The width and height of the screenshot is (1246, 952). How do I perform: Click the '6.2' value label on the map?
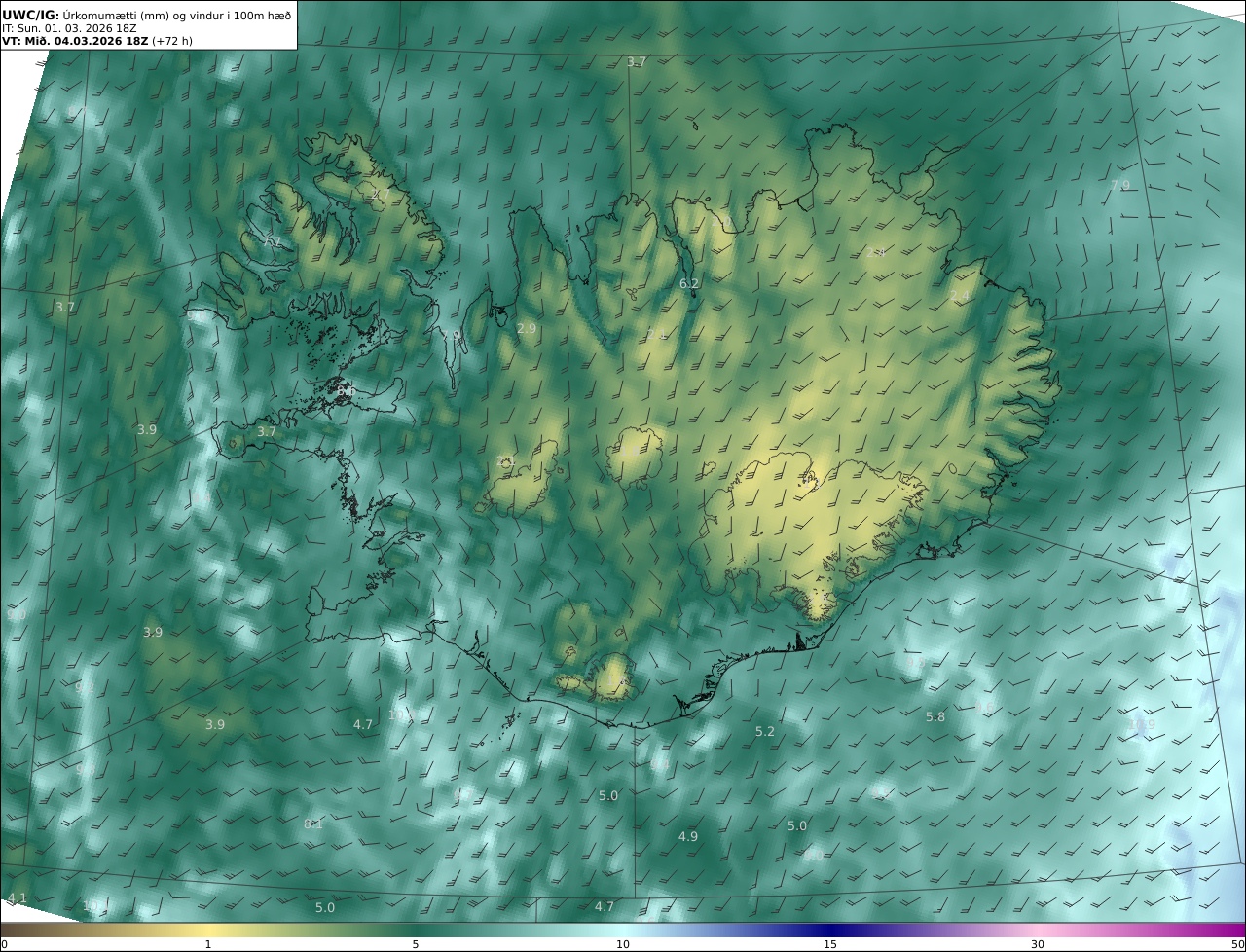coord(689,283)
